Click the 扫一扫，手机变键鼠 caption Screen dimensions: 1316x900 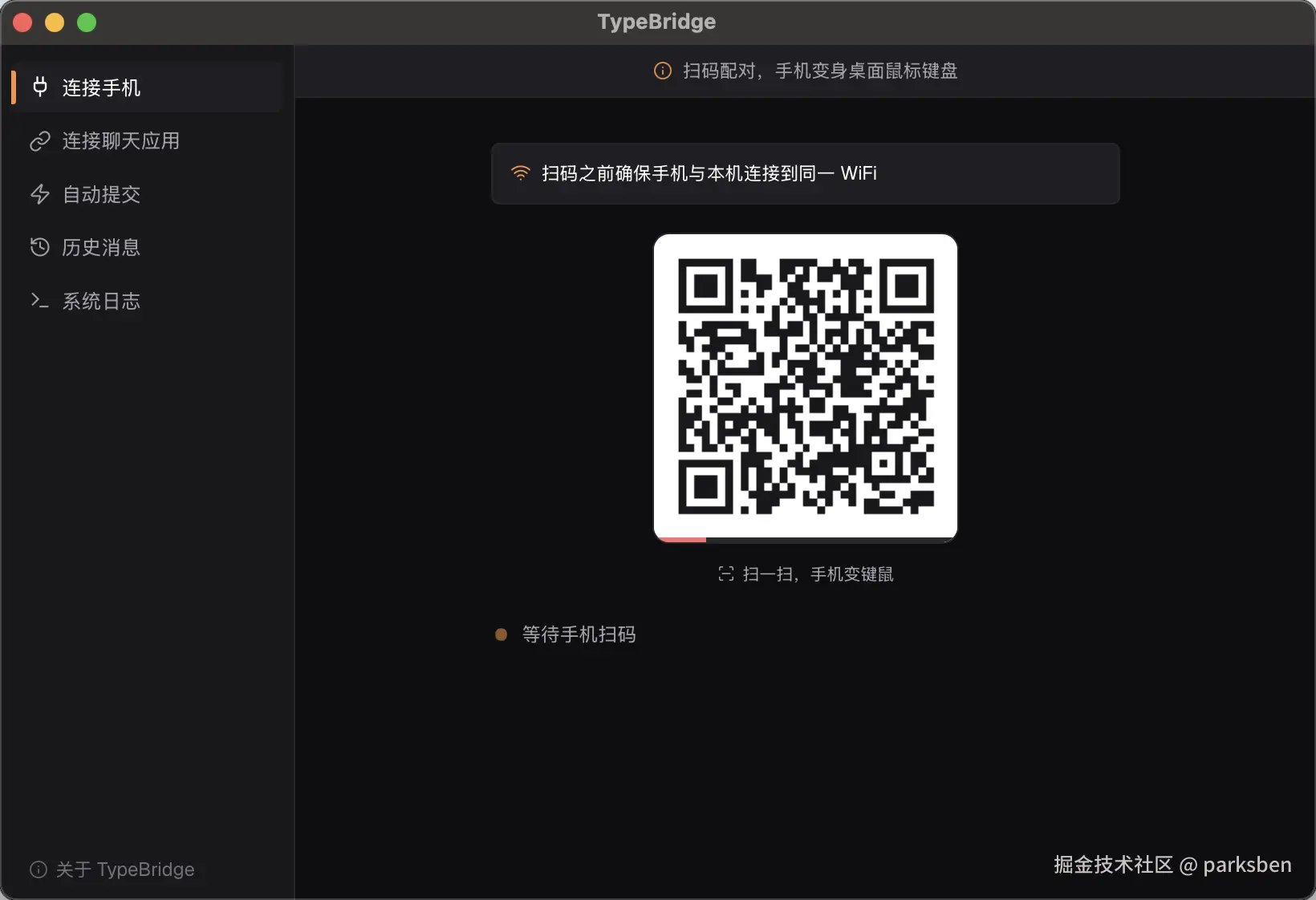click(818, 574)
